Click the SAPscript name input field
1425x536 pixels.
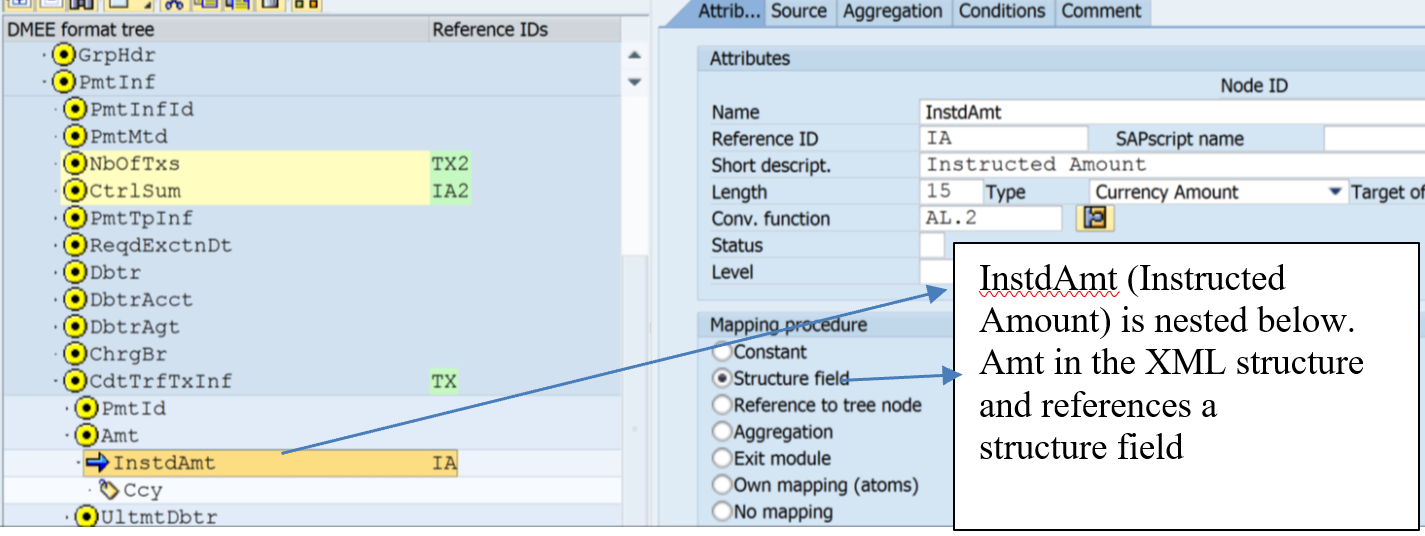click(1374, 138)
